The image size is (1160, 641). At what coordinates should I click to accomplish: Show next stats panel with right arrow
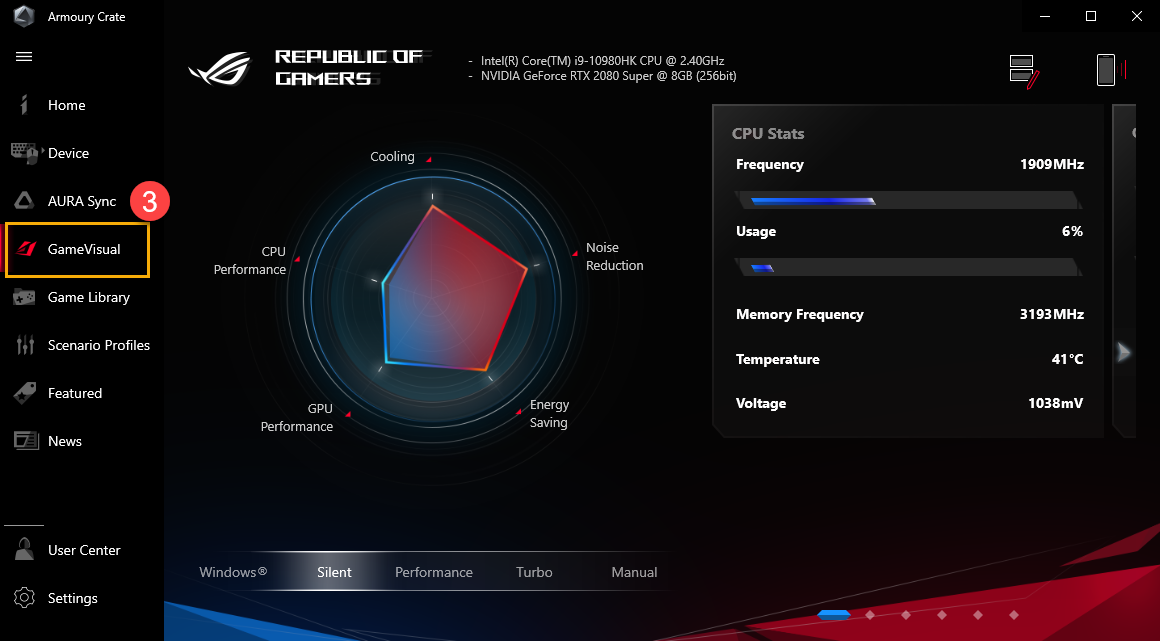click(x=1124, y=352)
